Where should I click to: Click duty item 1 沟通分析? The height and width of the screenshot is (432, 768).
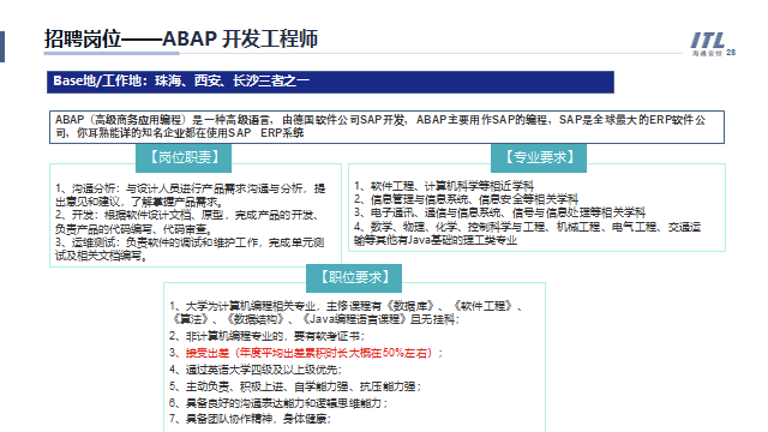[190, 195]
